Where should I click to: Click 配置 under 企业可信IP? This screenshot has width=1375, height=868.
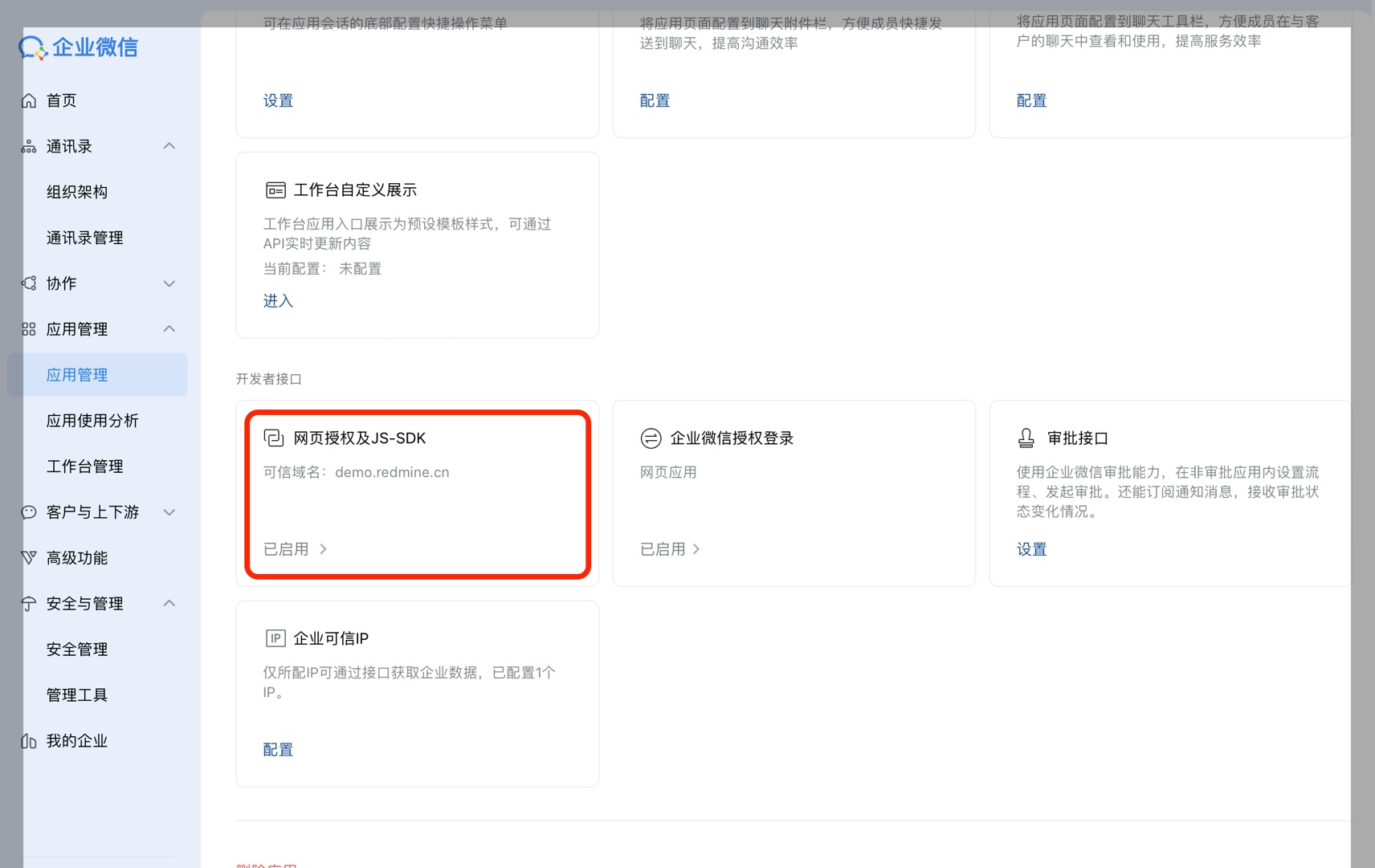click(x=279, y=750)
